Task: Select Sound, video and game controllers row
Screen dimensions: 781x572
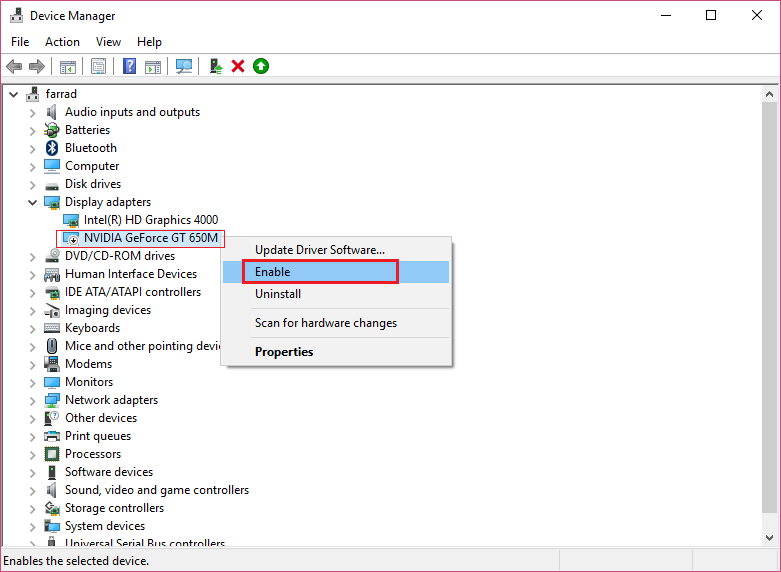Action: pos(157,490)
